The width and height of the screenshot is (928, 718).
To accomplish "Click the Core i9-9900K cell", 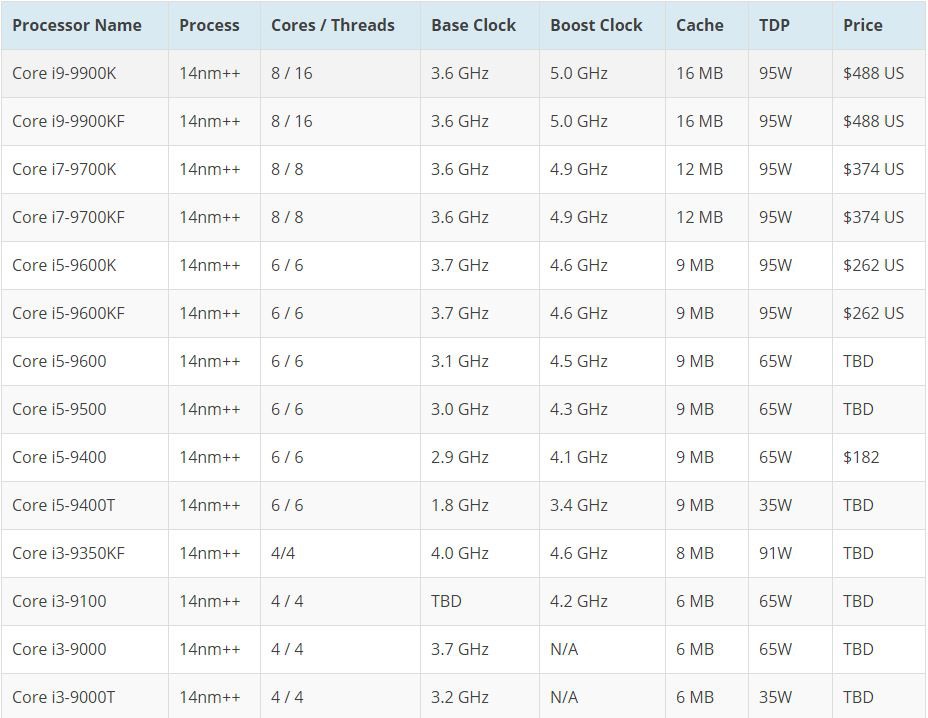I will pos(64,73).
